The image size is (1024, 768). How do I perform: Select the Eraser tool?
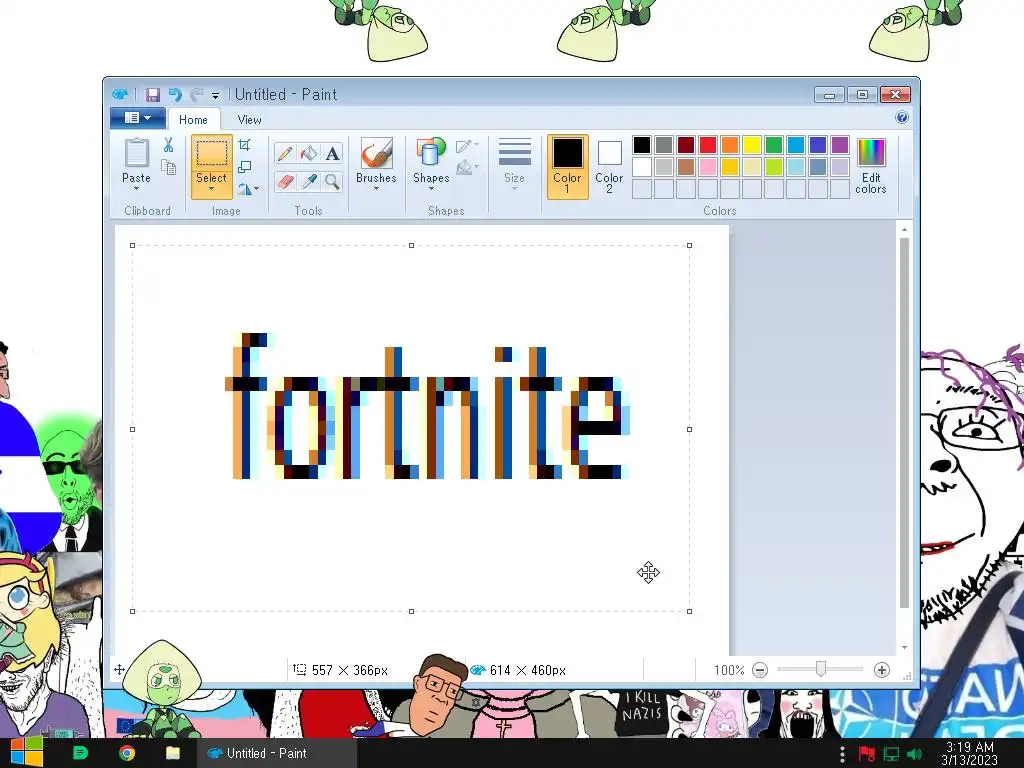[x=285, y=181]
